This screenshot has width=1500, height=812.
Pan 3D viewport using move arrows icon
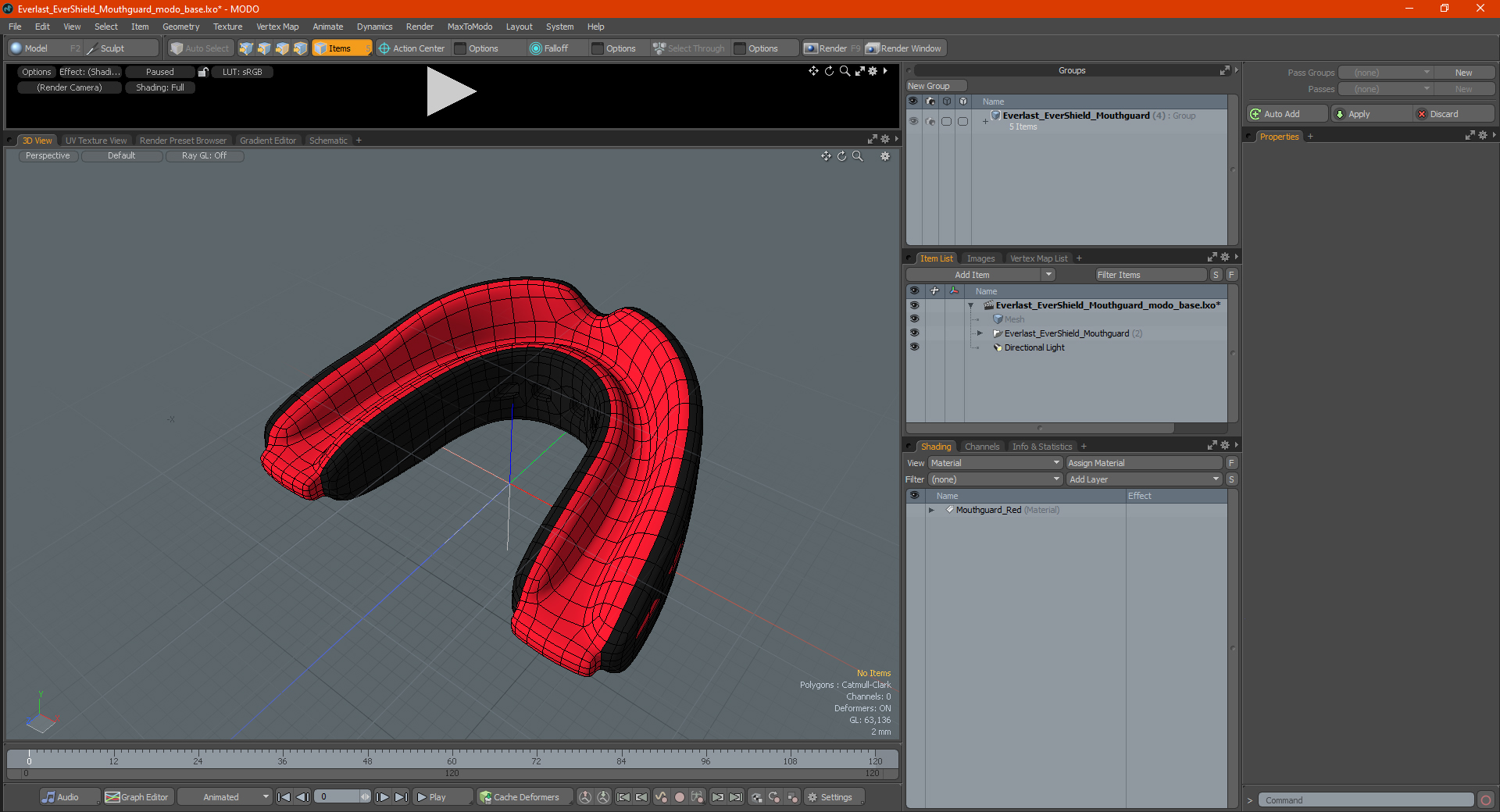tap(826, 156)
